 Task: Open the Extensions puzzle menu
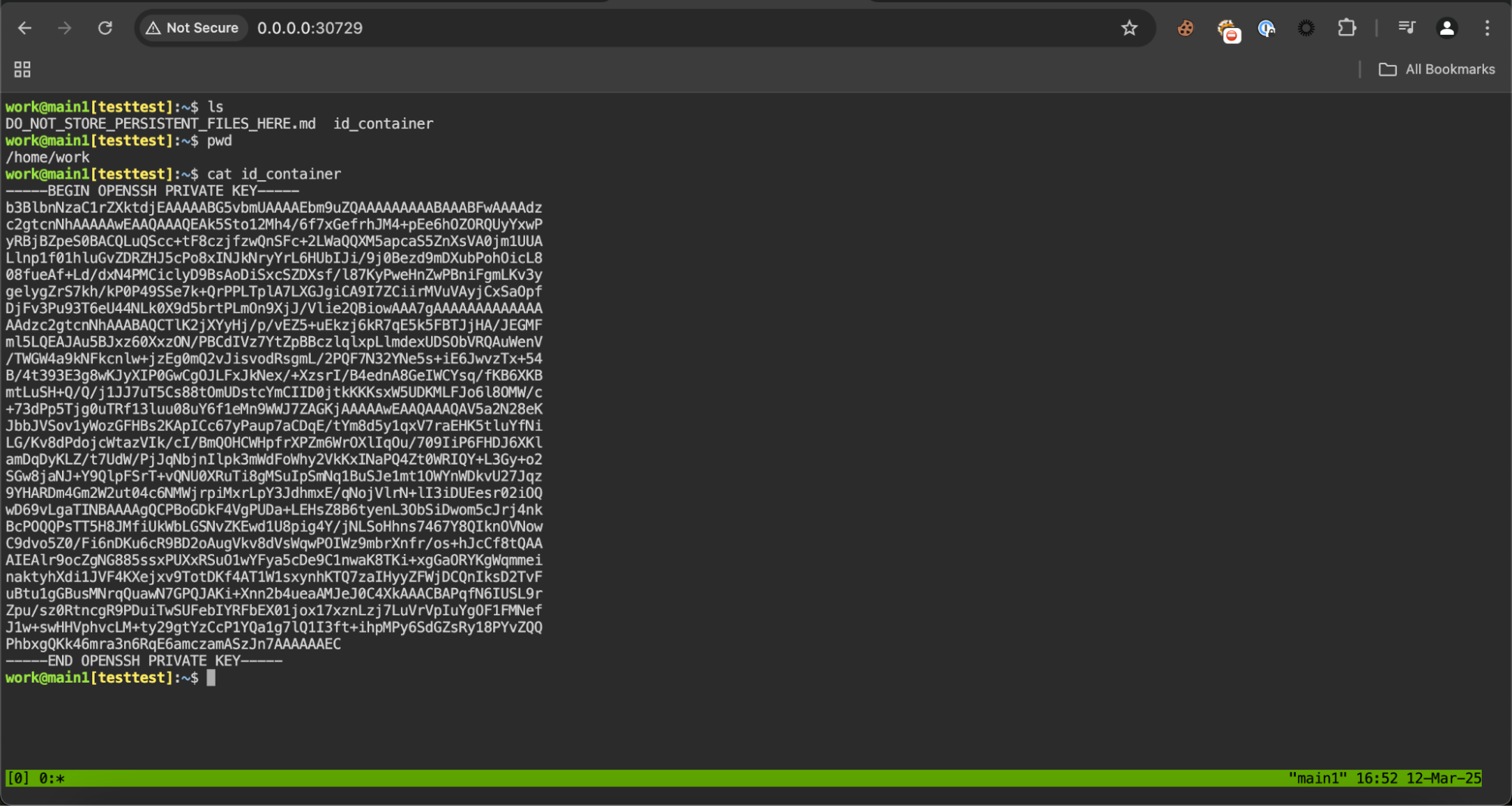coord(1346,28)
